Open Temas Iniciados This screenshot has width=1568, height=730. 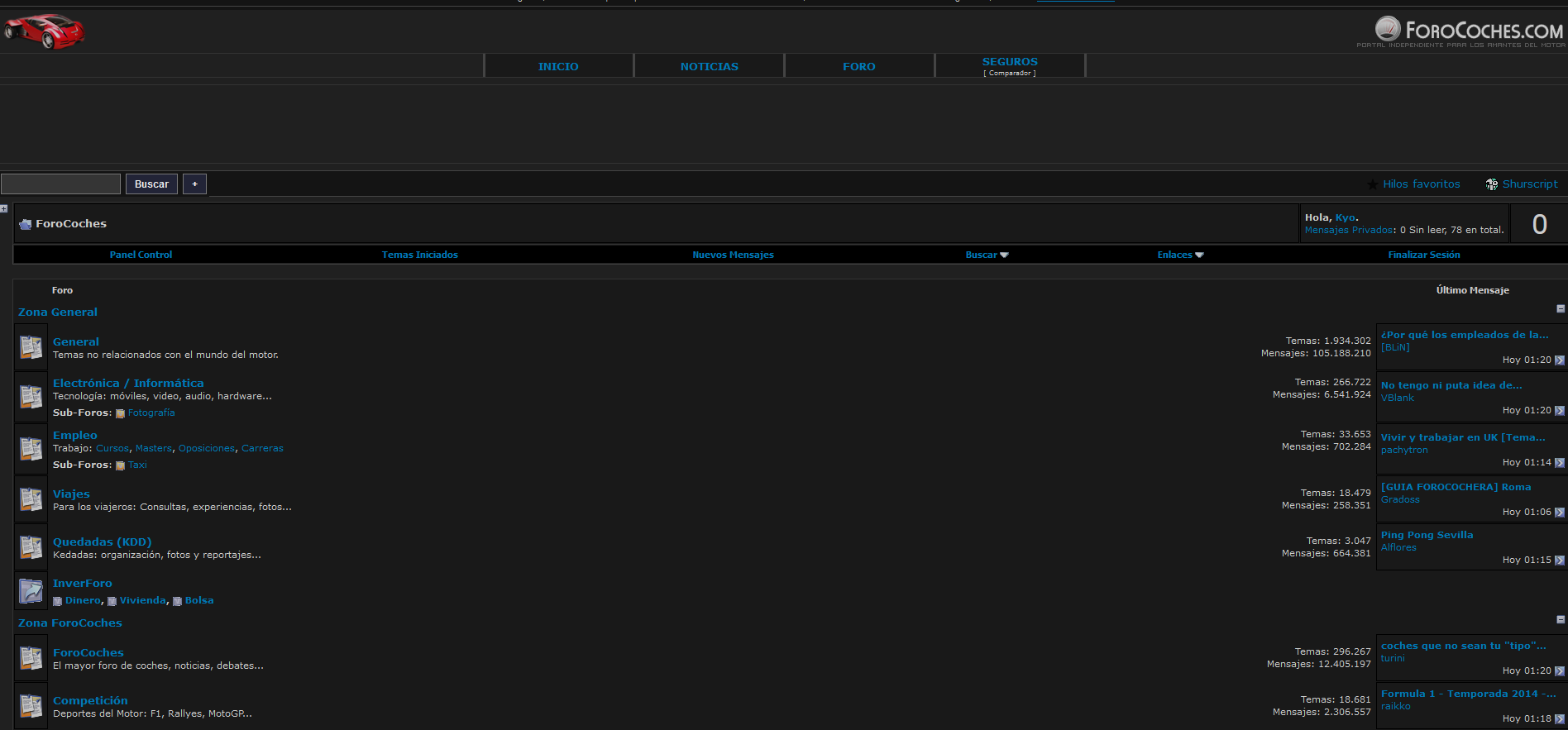tap(420, 255)
